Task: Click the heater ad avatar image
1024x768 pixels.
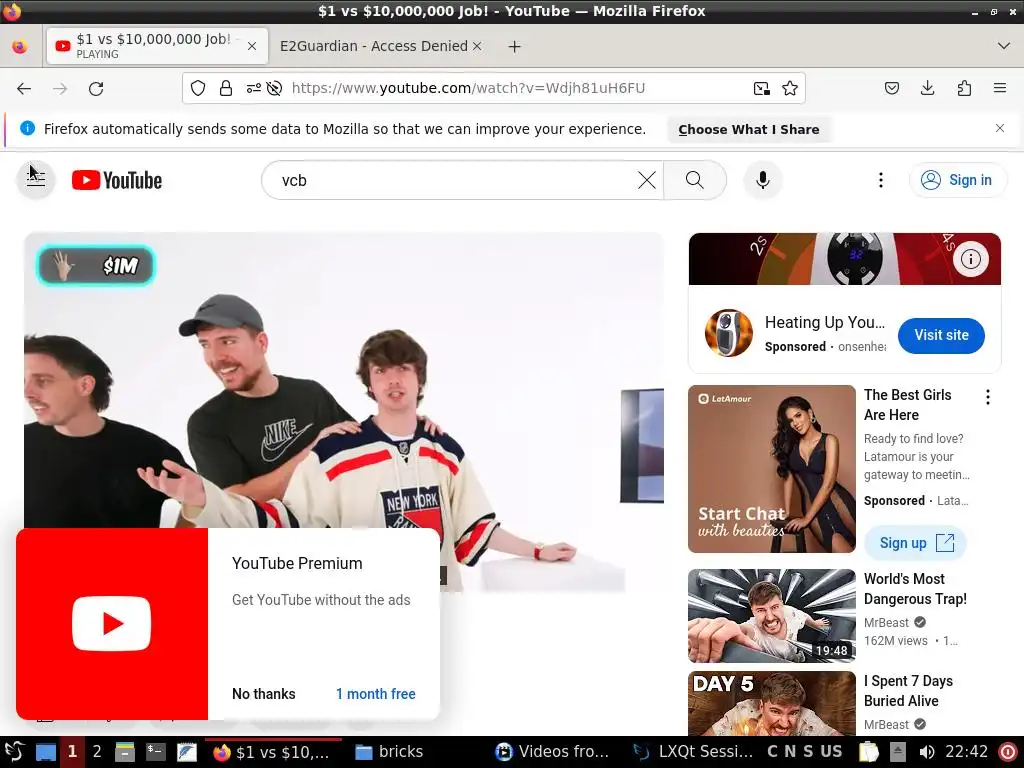Action: pyautogui.click(x=729, y=333)
